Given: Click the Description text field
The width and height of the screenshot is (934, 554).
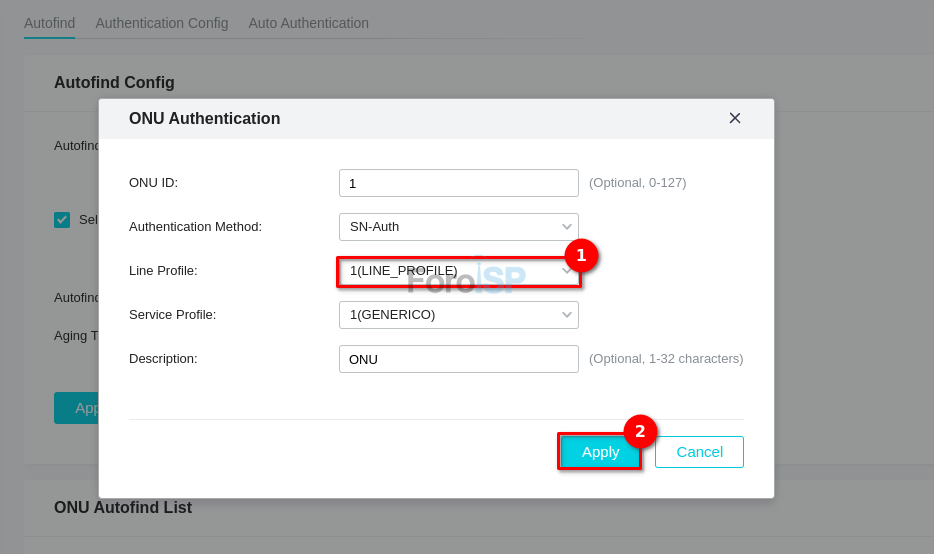Looking at the screenshot, I should [x=458, y=359].
